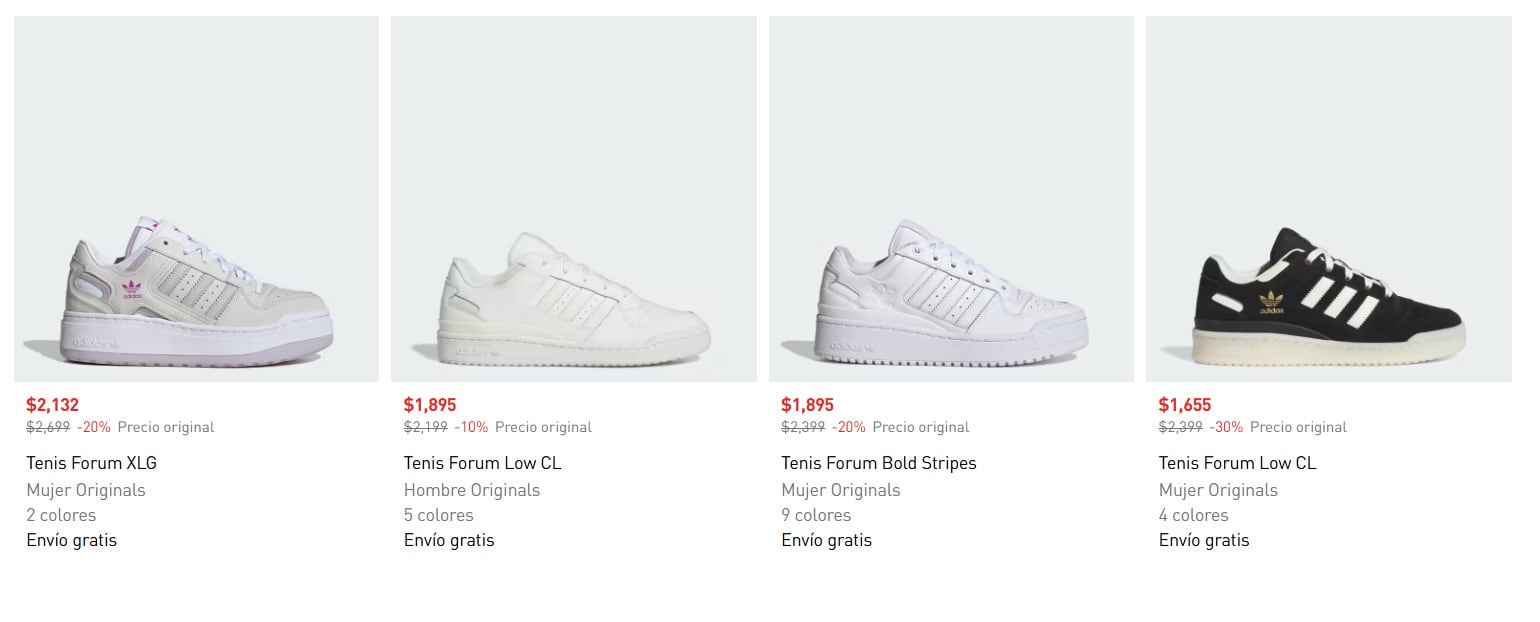Click Mujer Originals under Tenis Forum XLG
The height and width of the screenshot is (622, 1540).
point(85,490)
